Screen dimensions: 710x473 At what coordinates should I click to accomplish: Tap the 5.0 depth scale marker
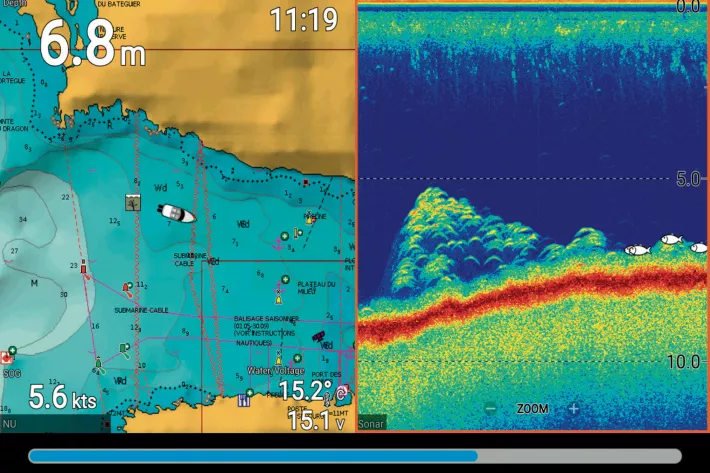[x=688, y=179]
